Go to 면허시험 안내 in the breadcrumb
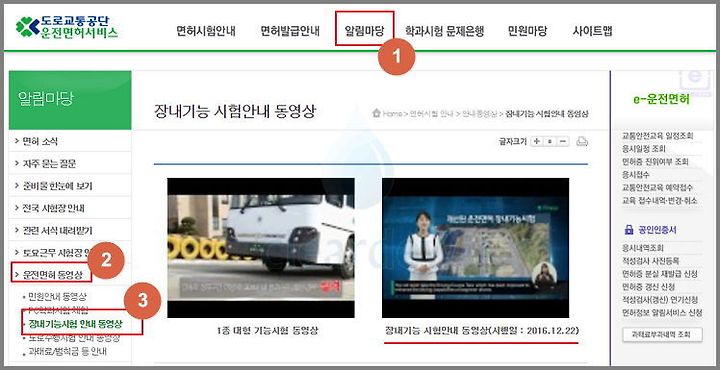This screenshot has height=370, width=720. click(431, 114)
